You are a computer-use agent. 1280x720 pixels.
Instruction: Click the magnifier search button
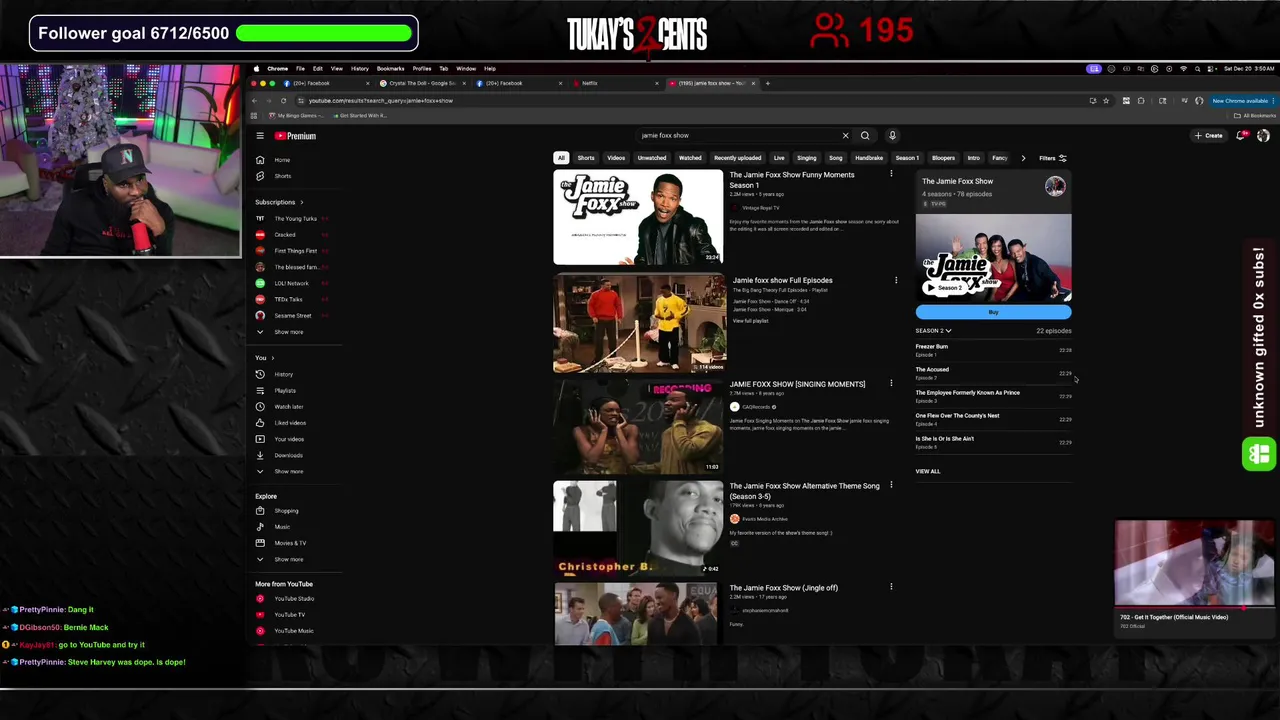point(865,135)
